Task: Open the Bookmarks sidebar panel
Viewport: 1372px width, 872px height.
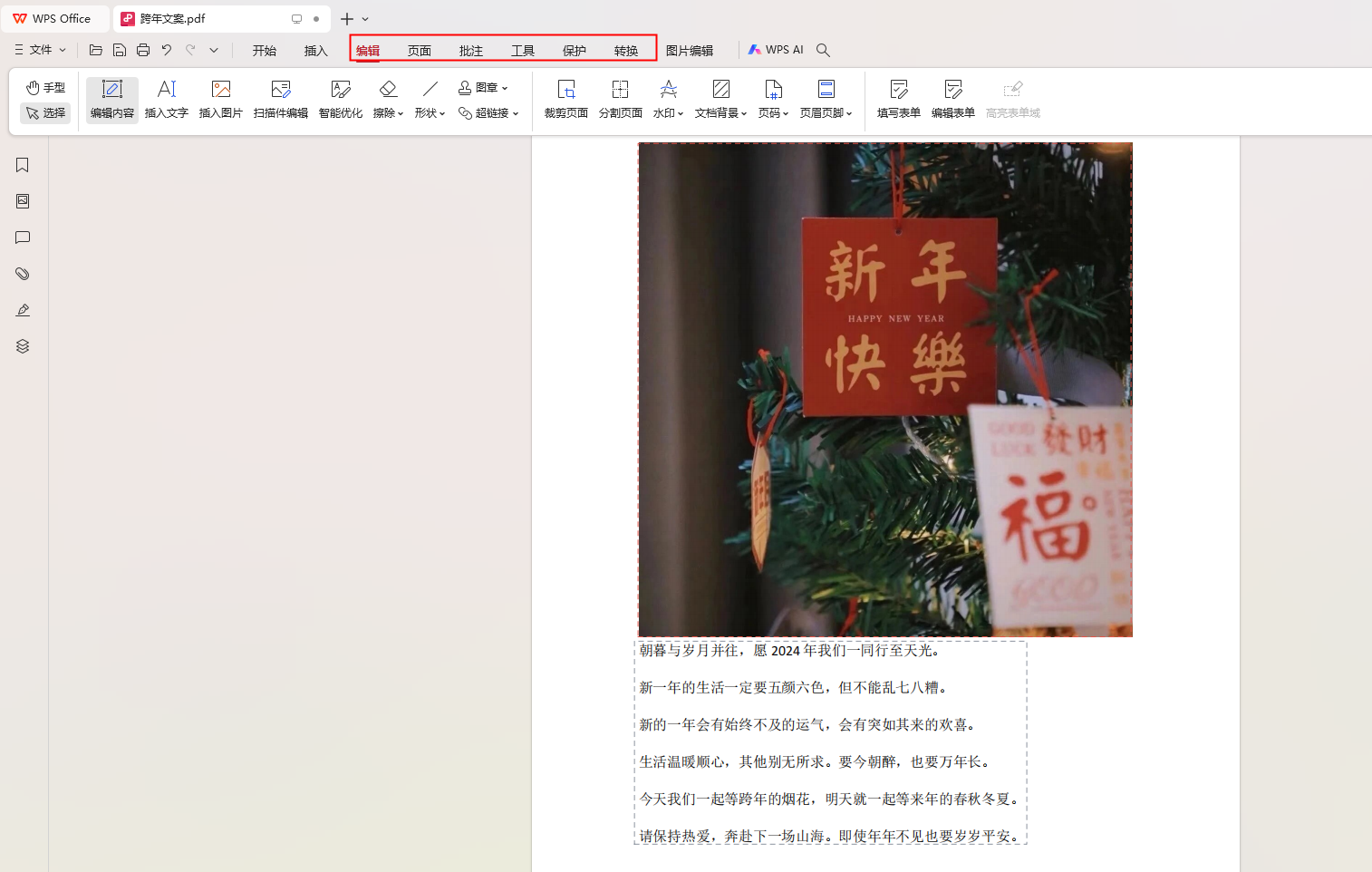Action: 23,165
